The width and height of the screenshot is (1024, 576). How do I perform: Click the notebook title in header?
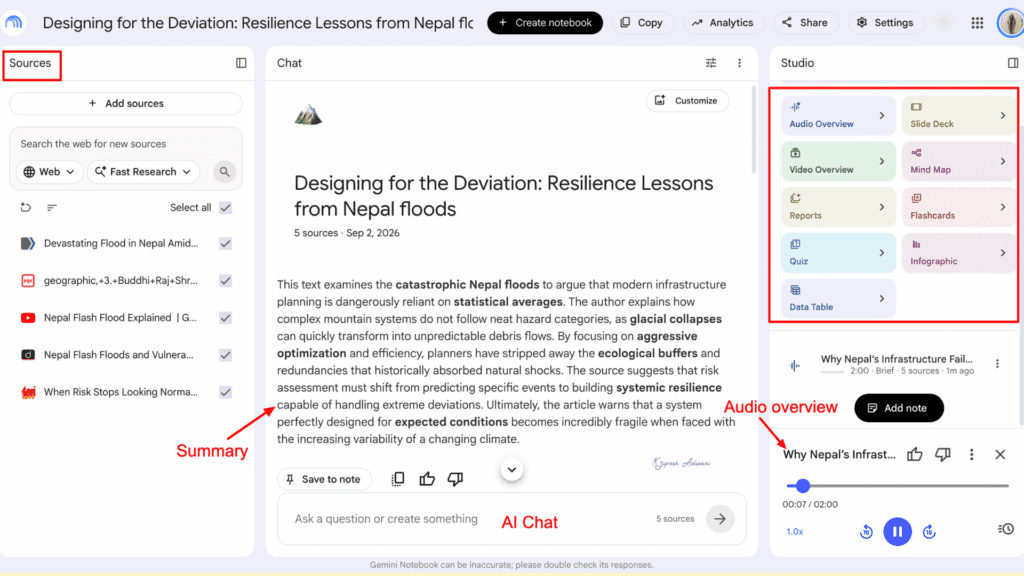(x=258, y=23)
